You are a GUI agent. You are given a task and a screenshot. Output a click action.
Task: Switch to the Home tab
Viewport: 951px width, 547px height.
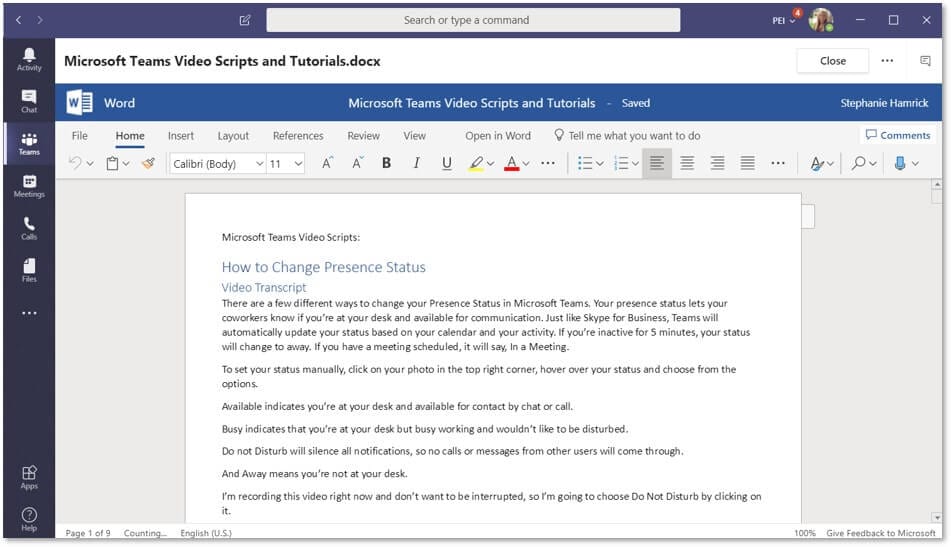coord(130,136)
